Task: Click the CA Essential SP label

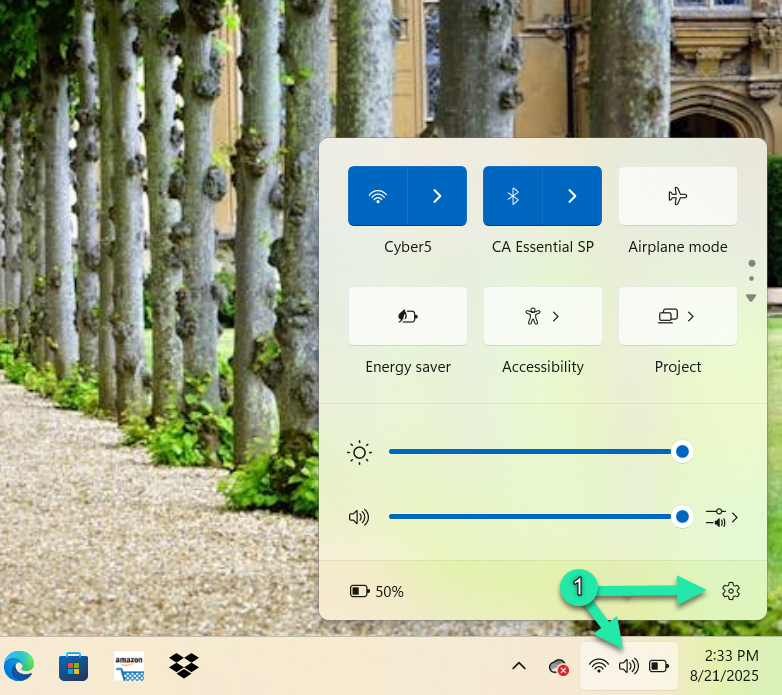Action: pyautogui.click(x=543, y=247)
